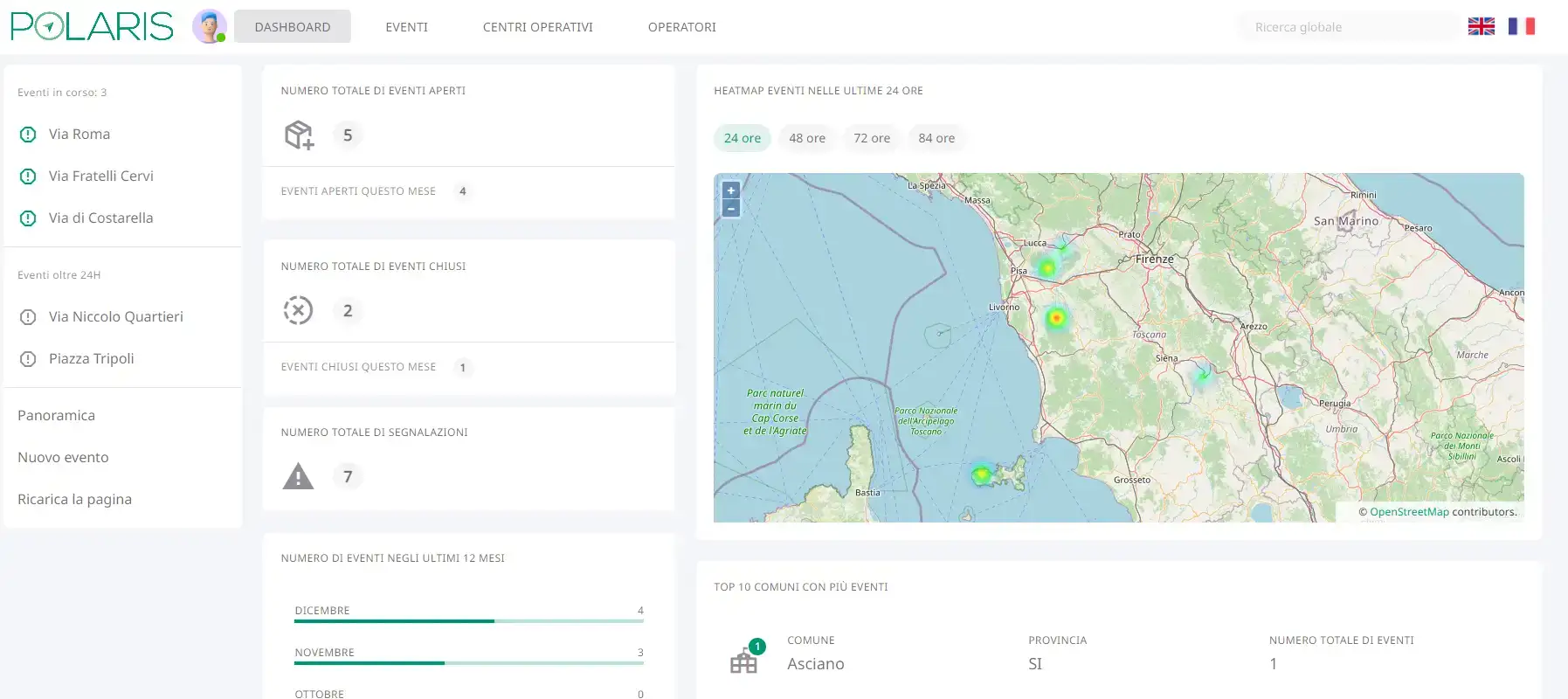Screen dimensions: 1568x699
Task: Open the Via Roma event
Action: tap(79, 134)
